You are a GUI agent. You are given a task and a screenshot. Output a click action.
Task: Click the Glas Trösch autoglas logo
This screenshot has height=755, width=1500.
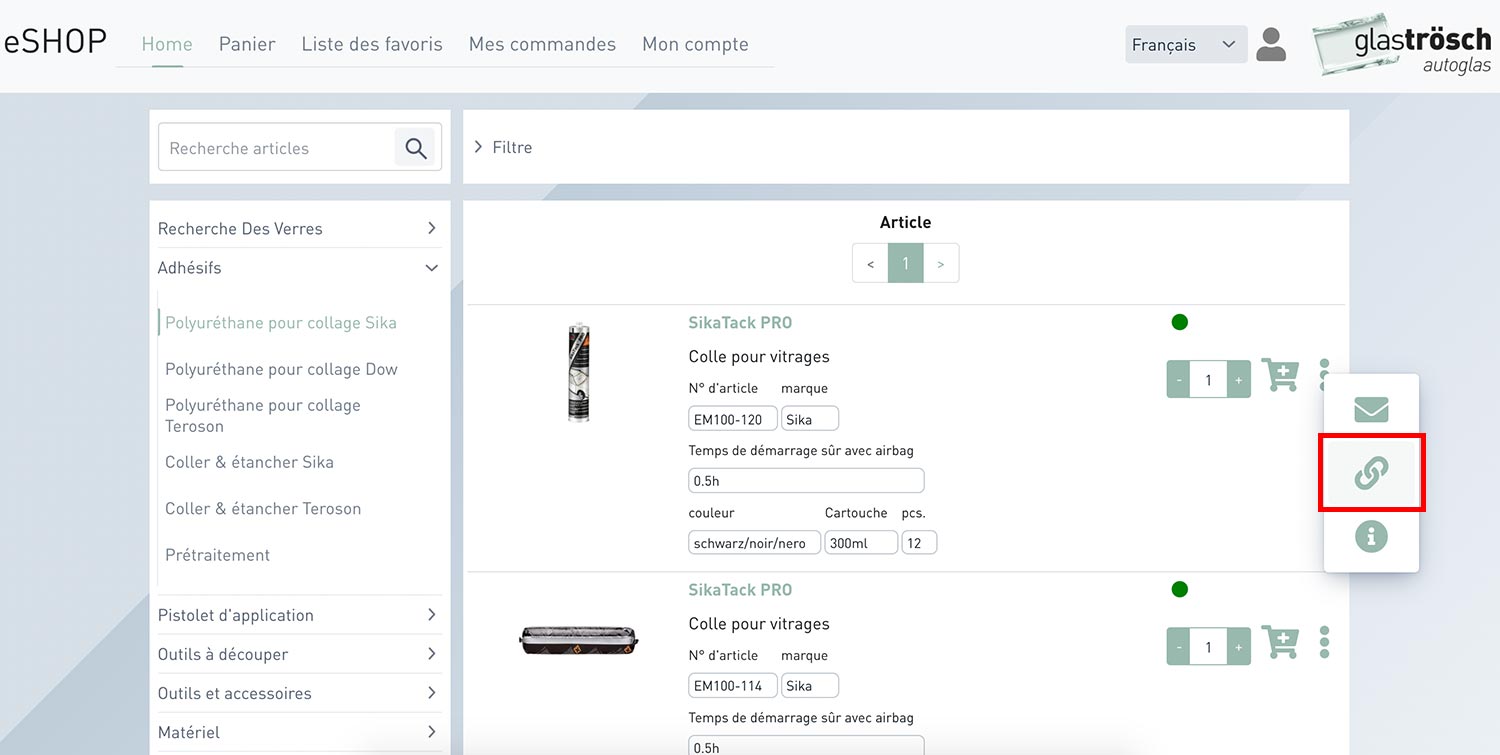(x=1402, y=45)
